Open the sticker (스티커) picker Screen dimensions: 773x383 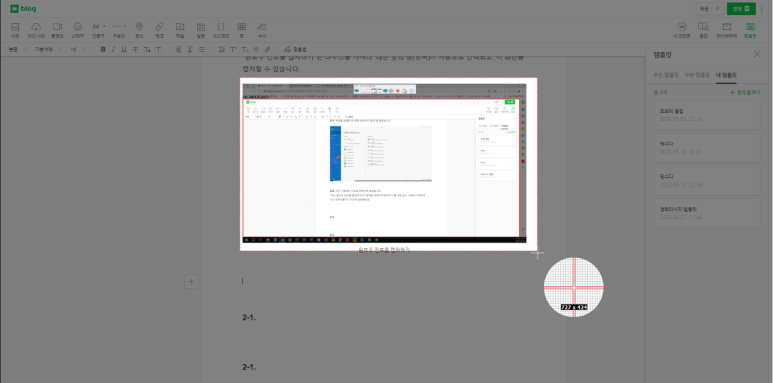click(x=77, y=30)
